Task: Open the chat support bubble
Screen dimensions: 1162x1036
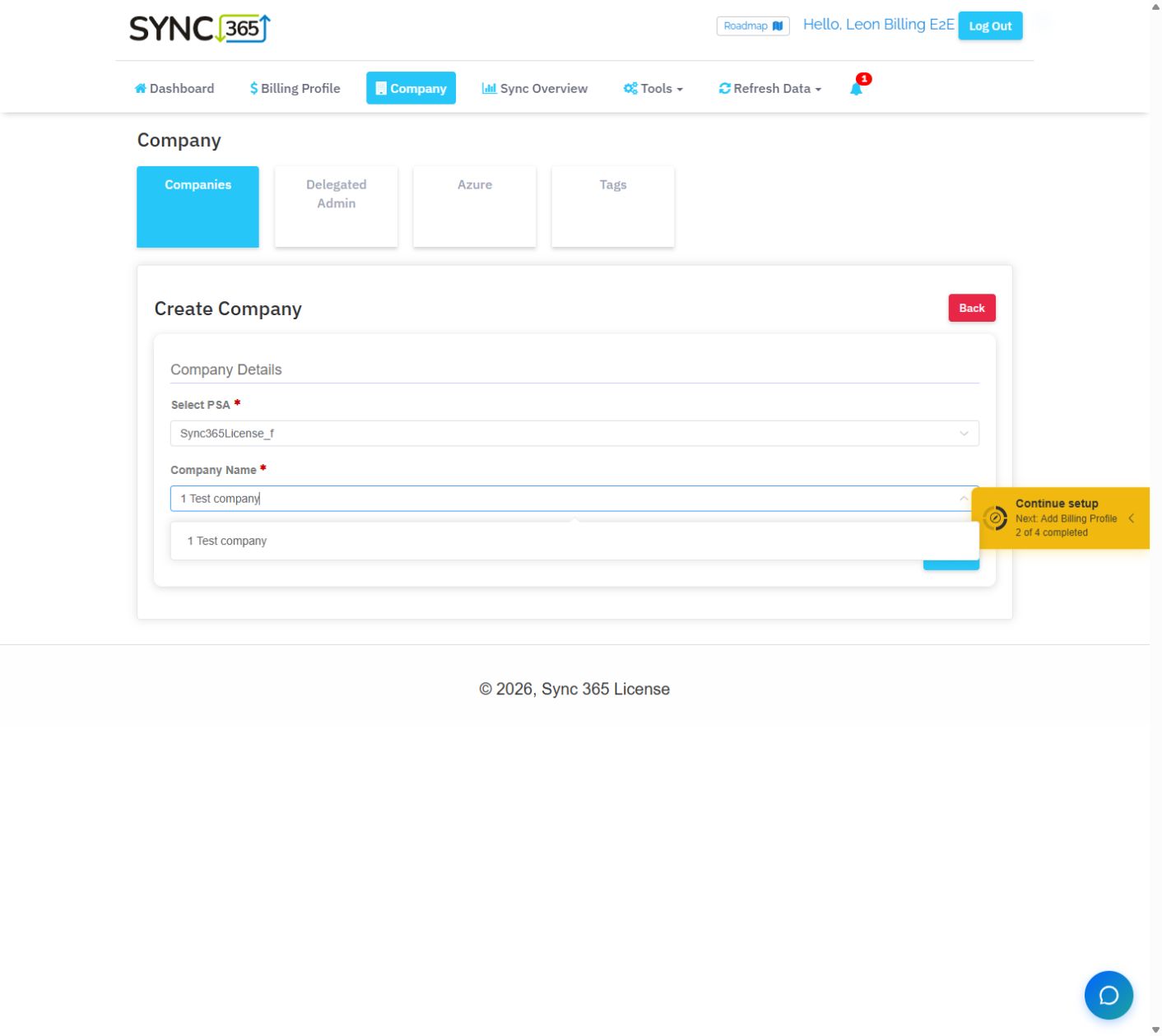Action: pos(1109,995)
